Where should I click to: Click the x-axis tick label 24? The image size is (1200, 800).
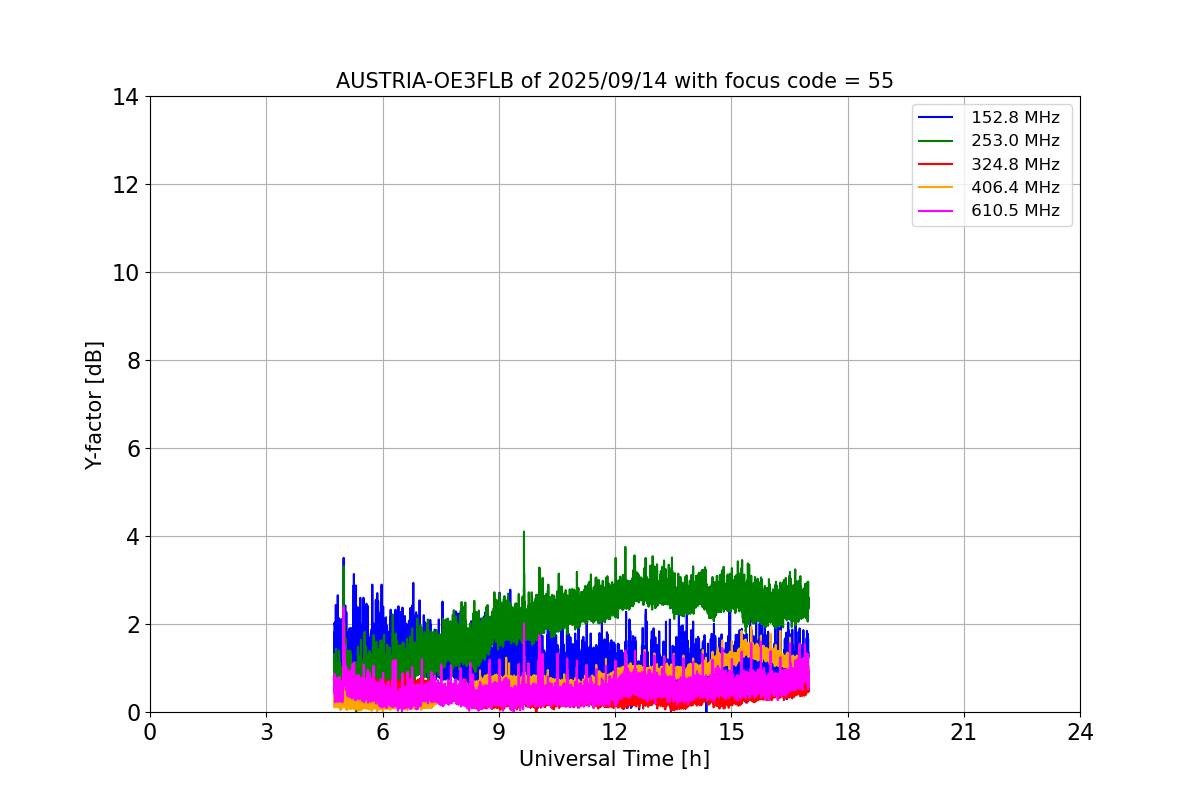tap(1080, 732)
